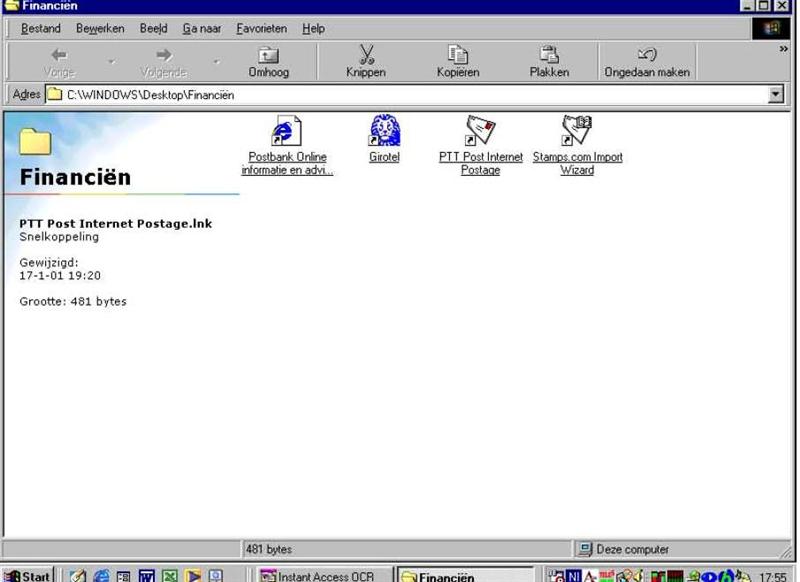The height and width of the screenshot is (582, 800).
Task: Launch Excel from quick launch bar
Action: point(169,576)
